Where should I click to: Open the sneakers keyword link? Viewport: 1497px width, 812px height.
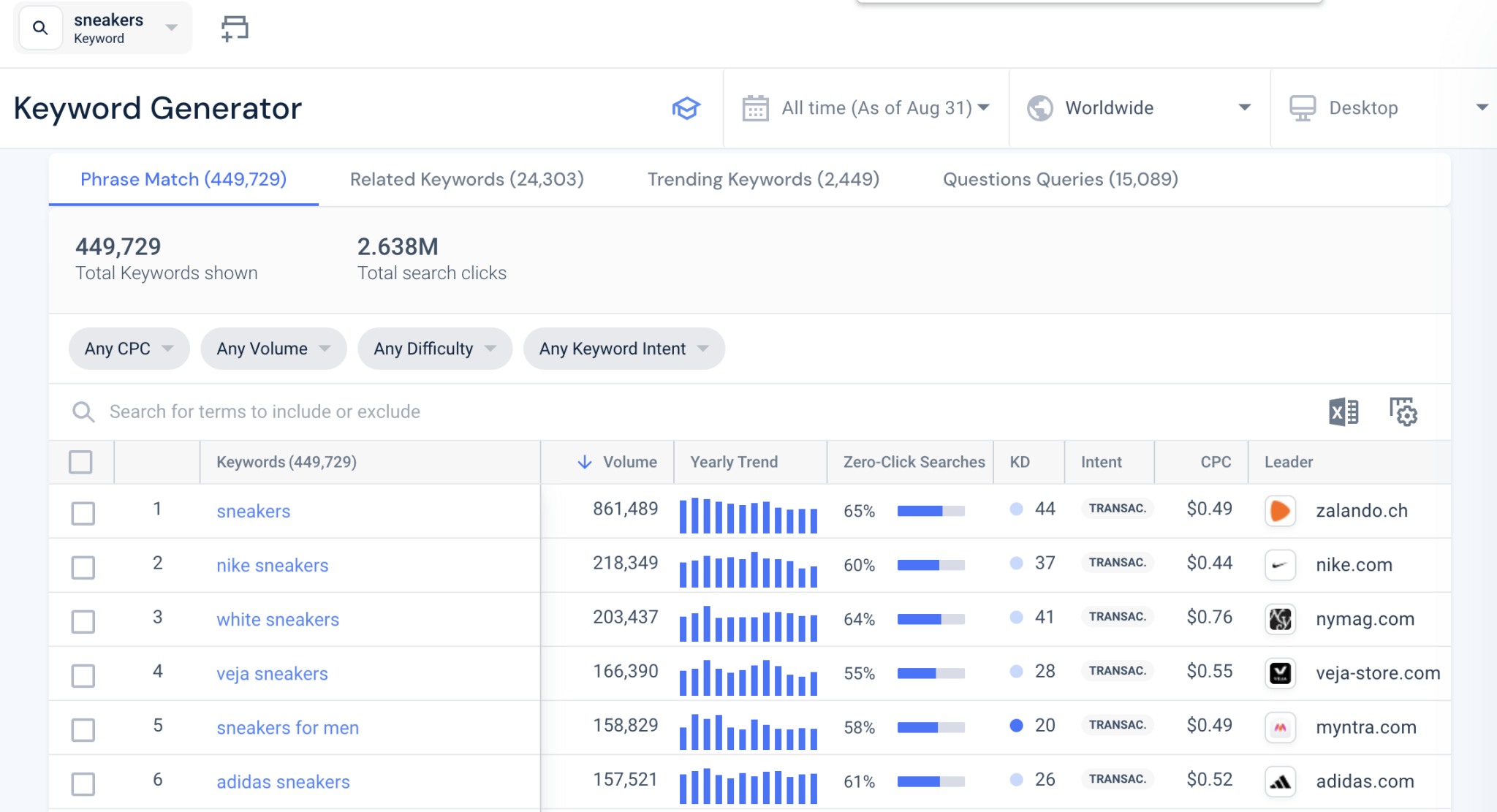click(x=254, y=512)
